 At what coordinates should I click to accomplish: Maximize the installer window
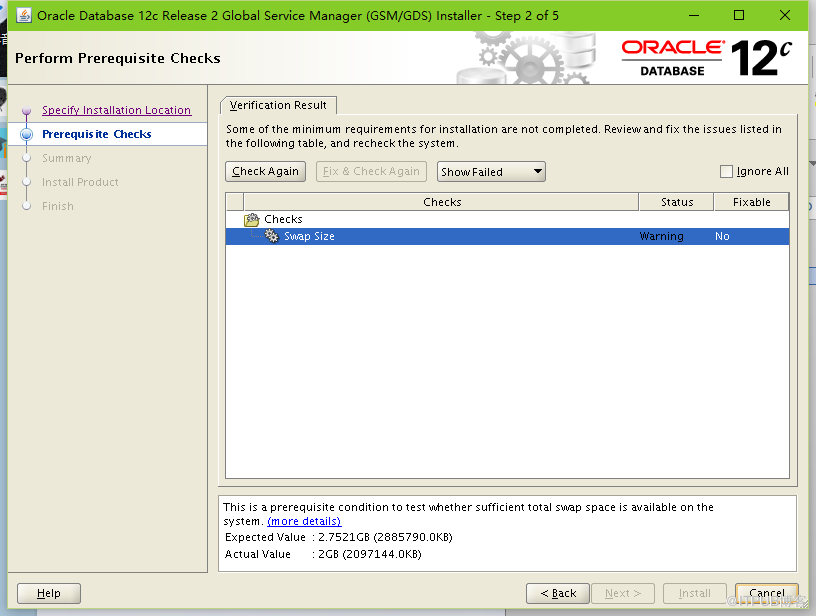pyautogui.click(x=738, y=16)
